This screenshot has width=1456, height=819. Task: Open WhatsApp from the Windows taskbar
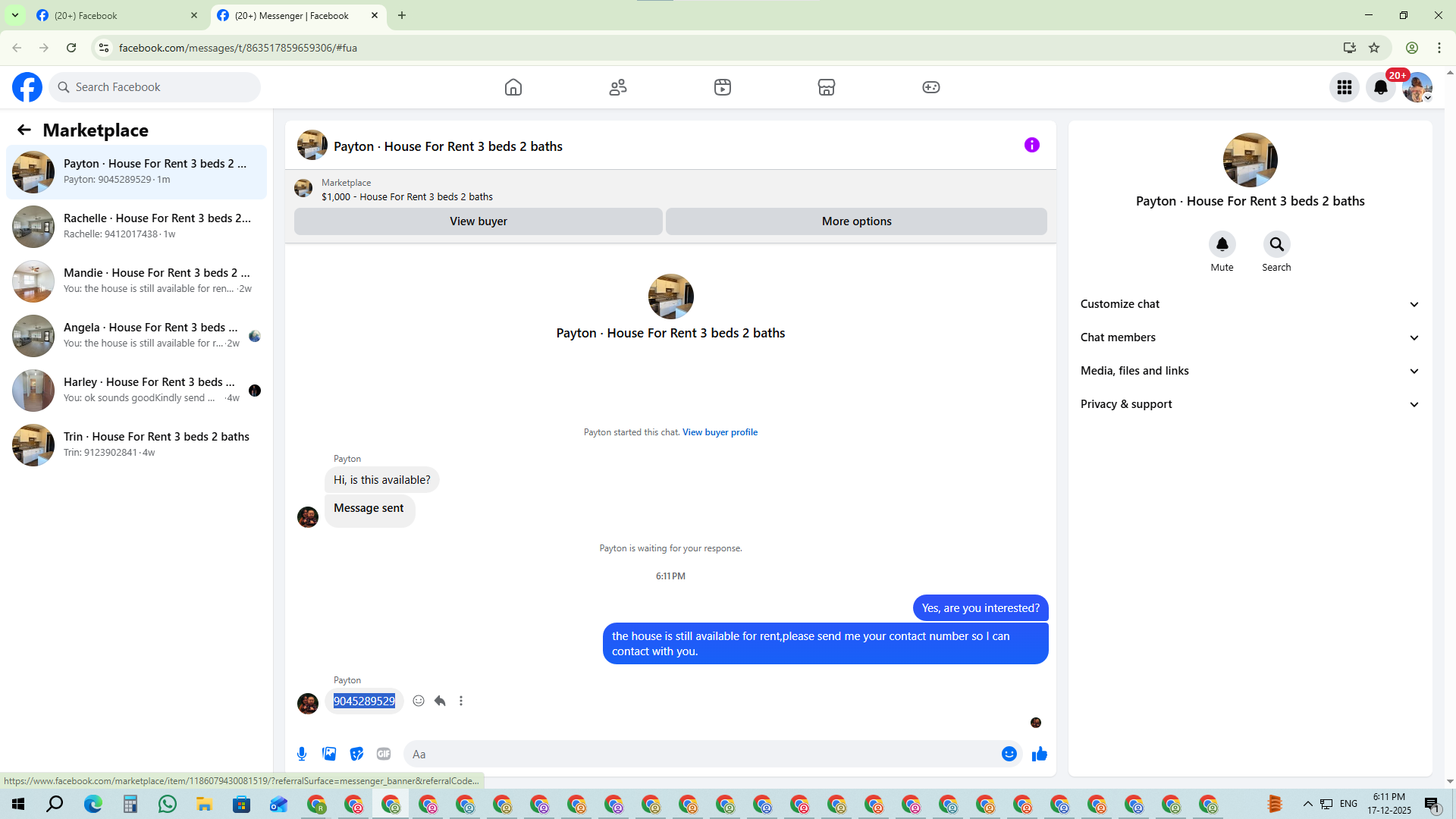click(167, 804)
